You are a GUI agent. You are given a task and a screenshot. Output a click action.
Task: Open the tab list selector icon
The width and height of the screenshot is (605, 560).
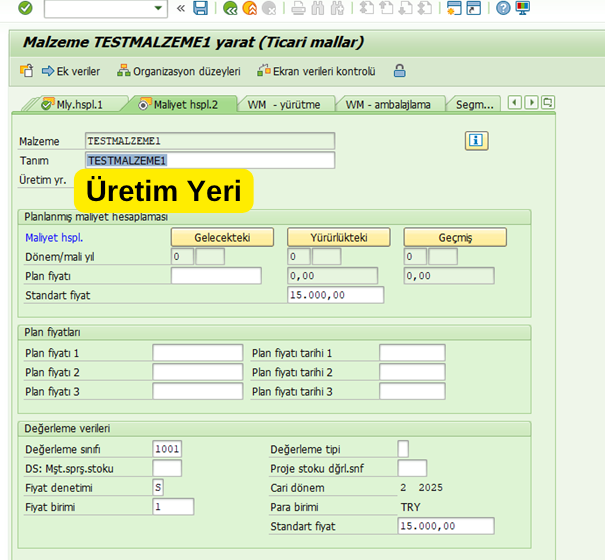(x=548, y=103)
